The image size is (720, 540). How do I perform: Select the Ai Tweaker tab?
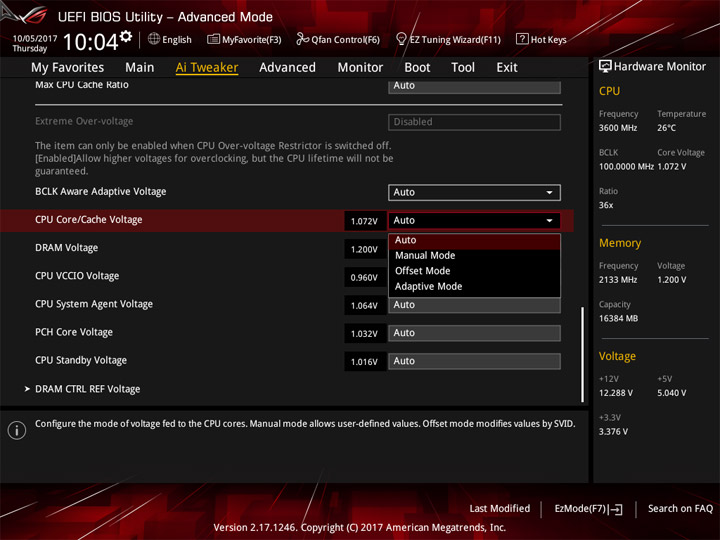pyautogui.click(x=207, y=68)
